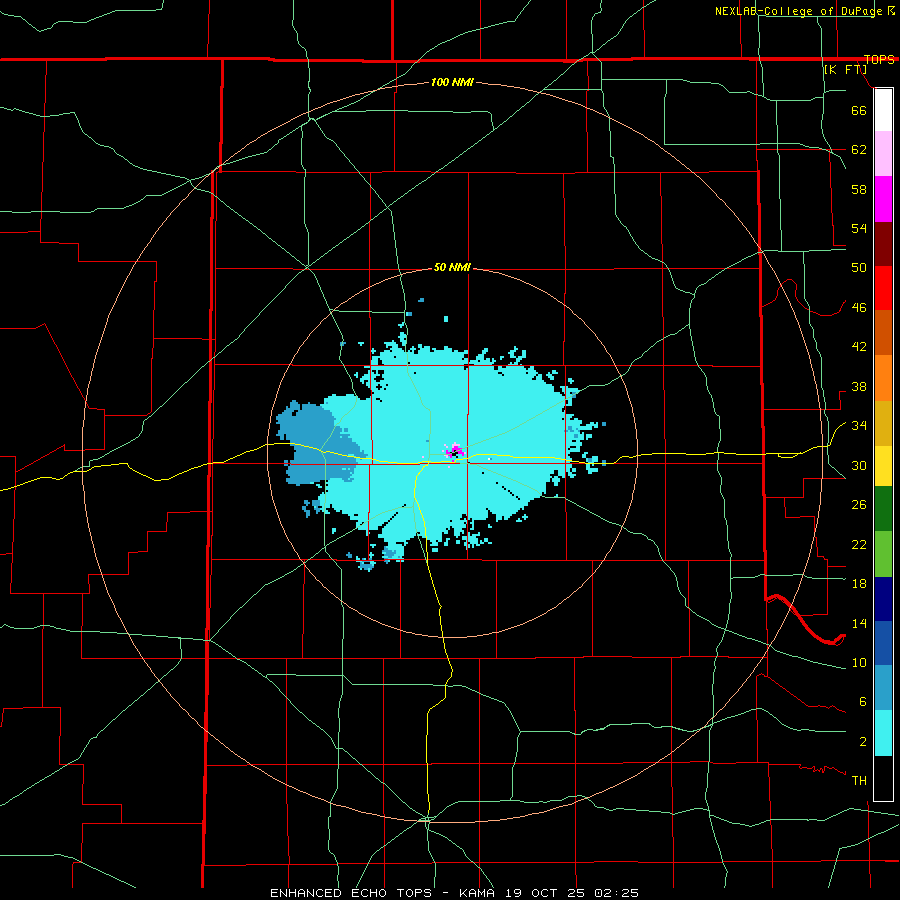This screenshot has height=900, width=900.
Task: Click the 66 value on the legend
Action: click(x=859, y=110)
